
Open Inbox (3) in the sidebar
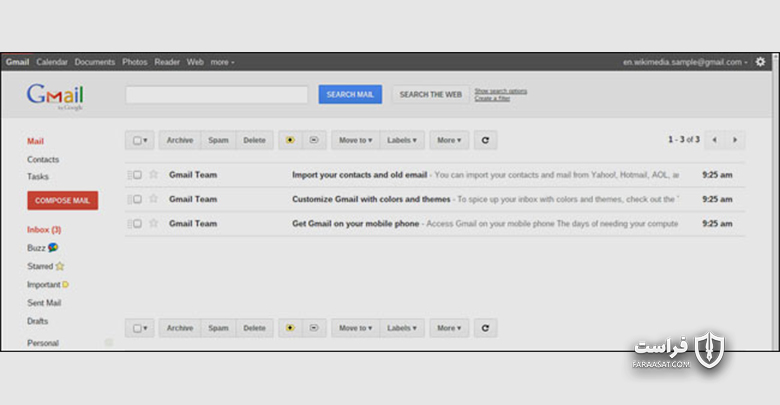pos(44,229)
